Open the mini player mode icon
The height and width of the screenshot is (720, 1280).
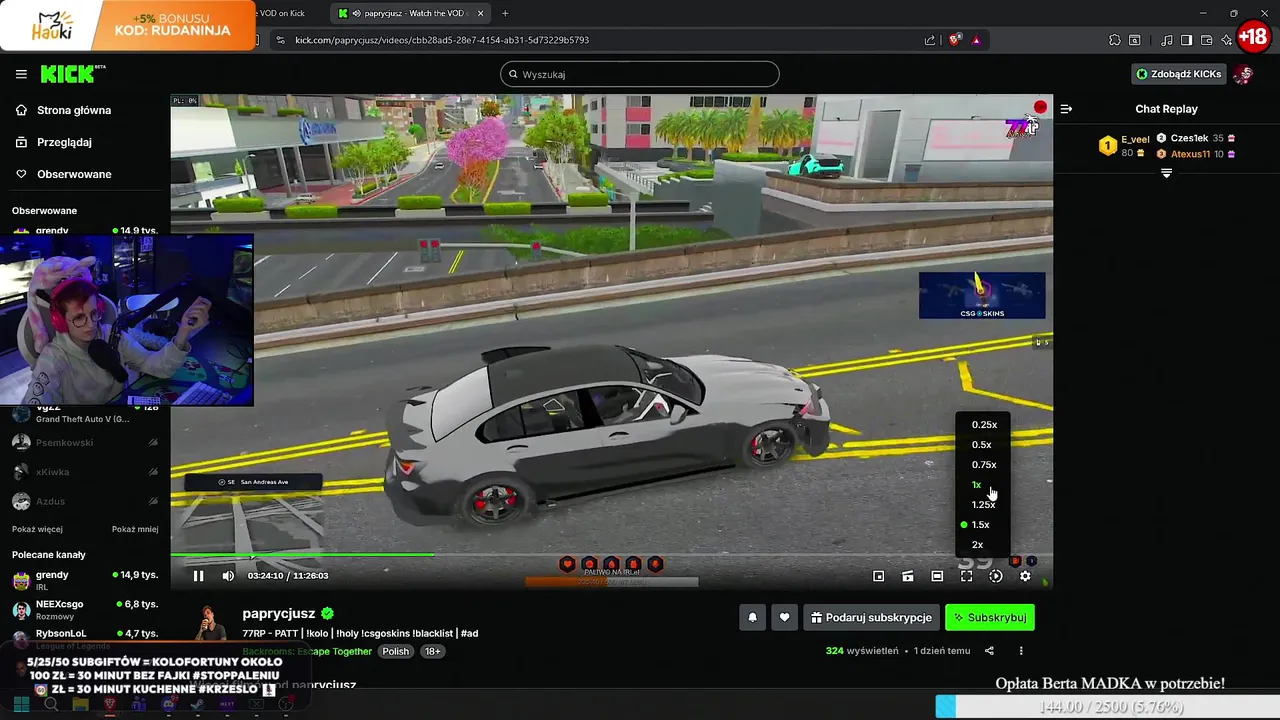coord(879,576)
